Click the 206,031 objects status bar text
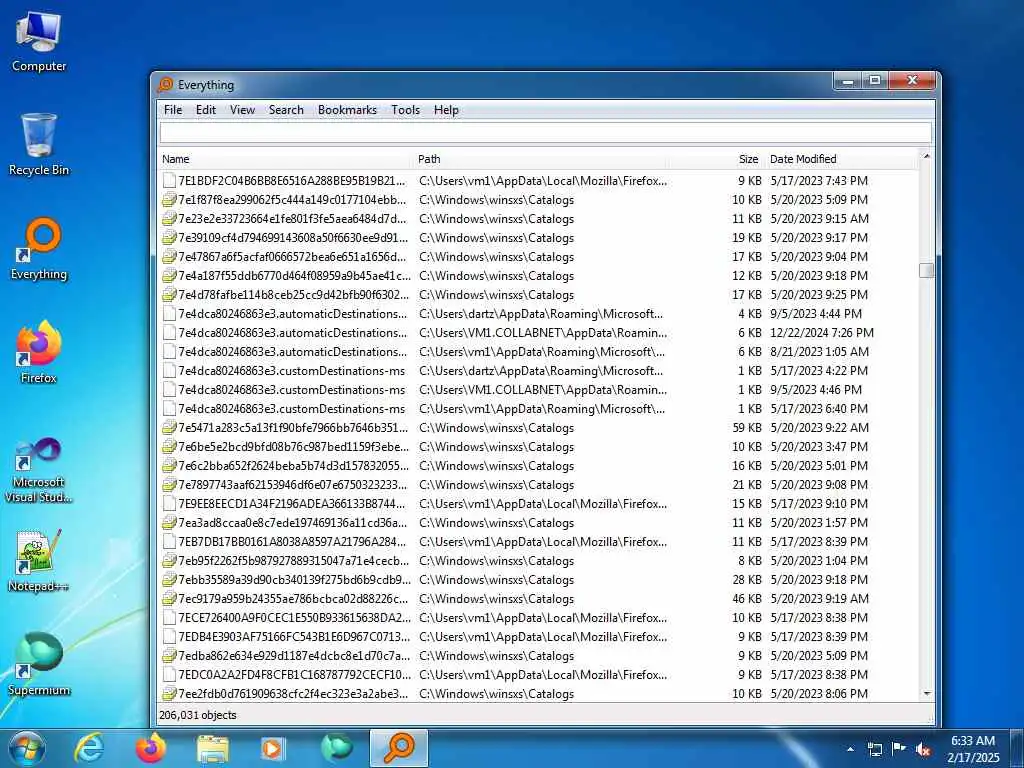 198,715
